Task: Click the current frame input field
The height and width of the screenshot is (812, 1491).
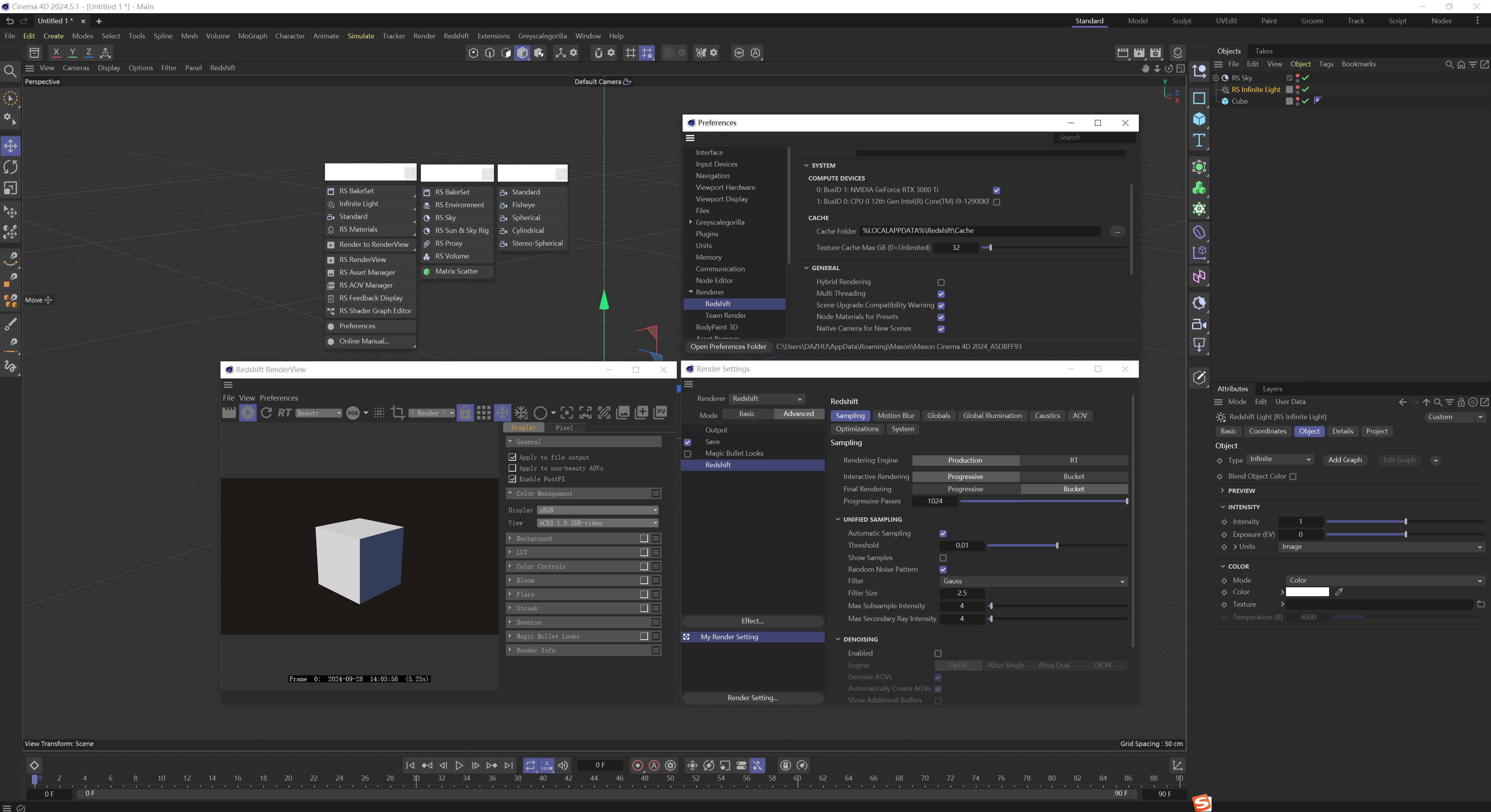Action: [x=600, y=765]
